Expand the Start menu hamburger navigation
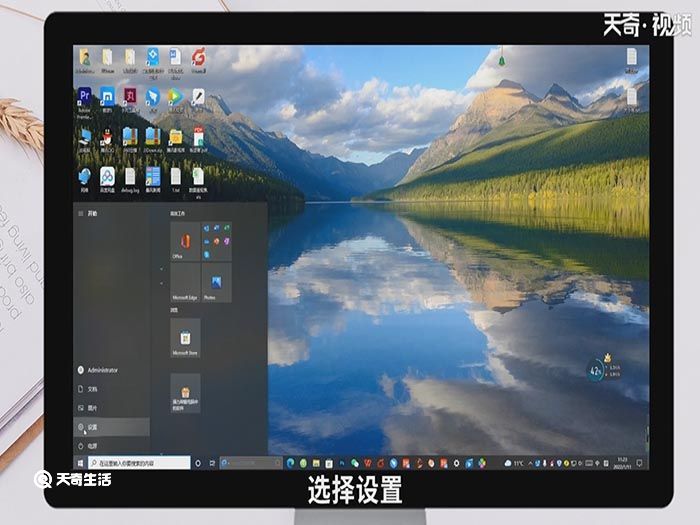700x525 pixels. pyautogui.click(x=81, y=214)
